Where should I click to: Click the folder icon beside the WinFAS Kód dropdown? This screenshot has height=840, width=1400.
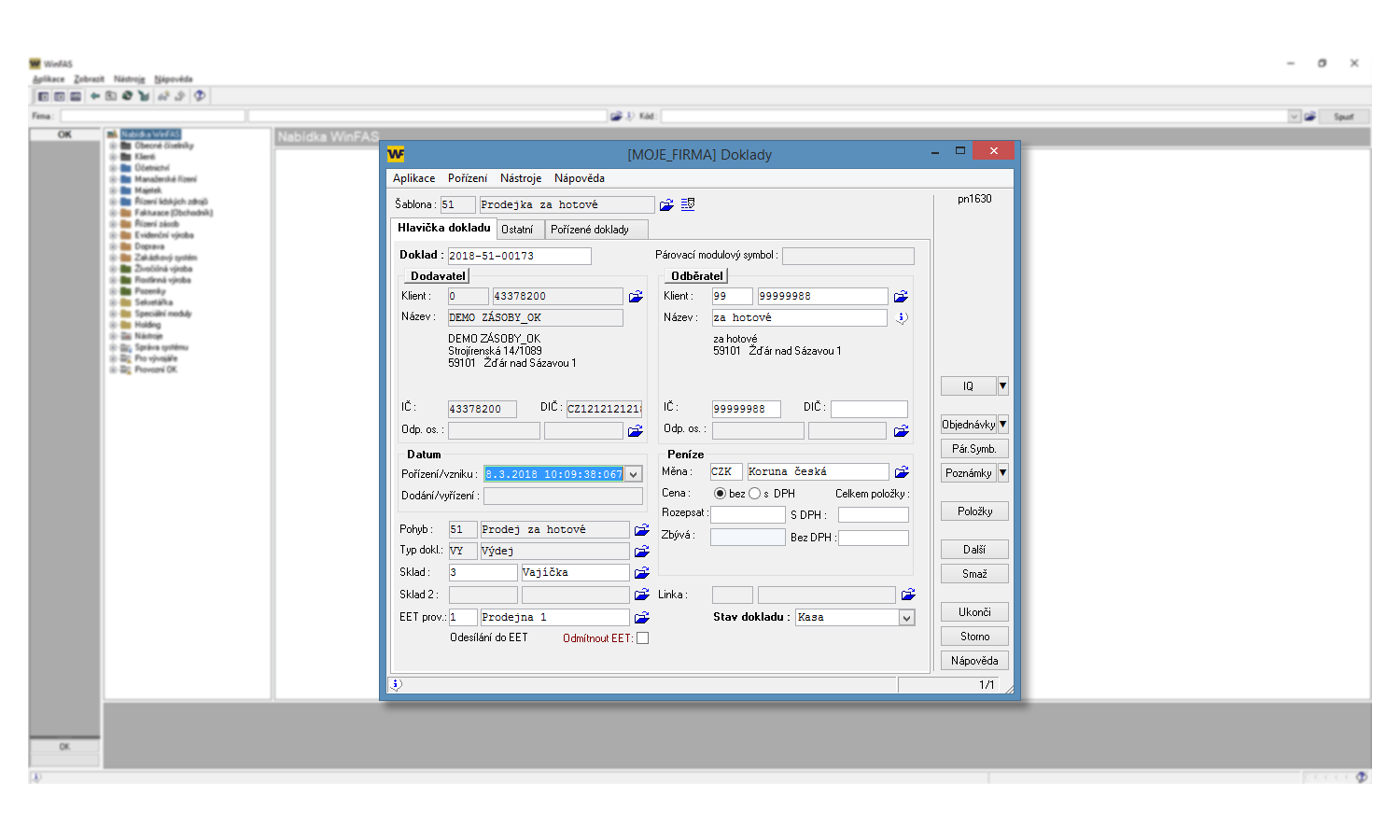click(1310, 117)
